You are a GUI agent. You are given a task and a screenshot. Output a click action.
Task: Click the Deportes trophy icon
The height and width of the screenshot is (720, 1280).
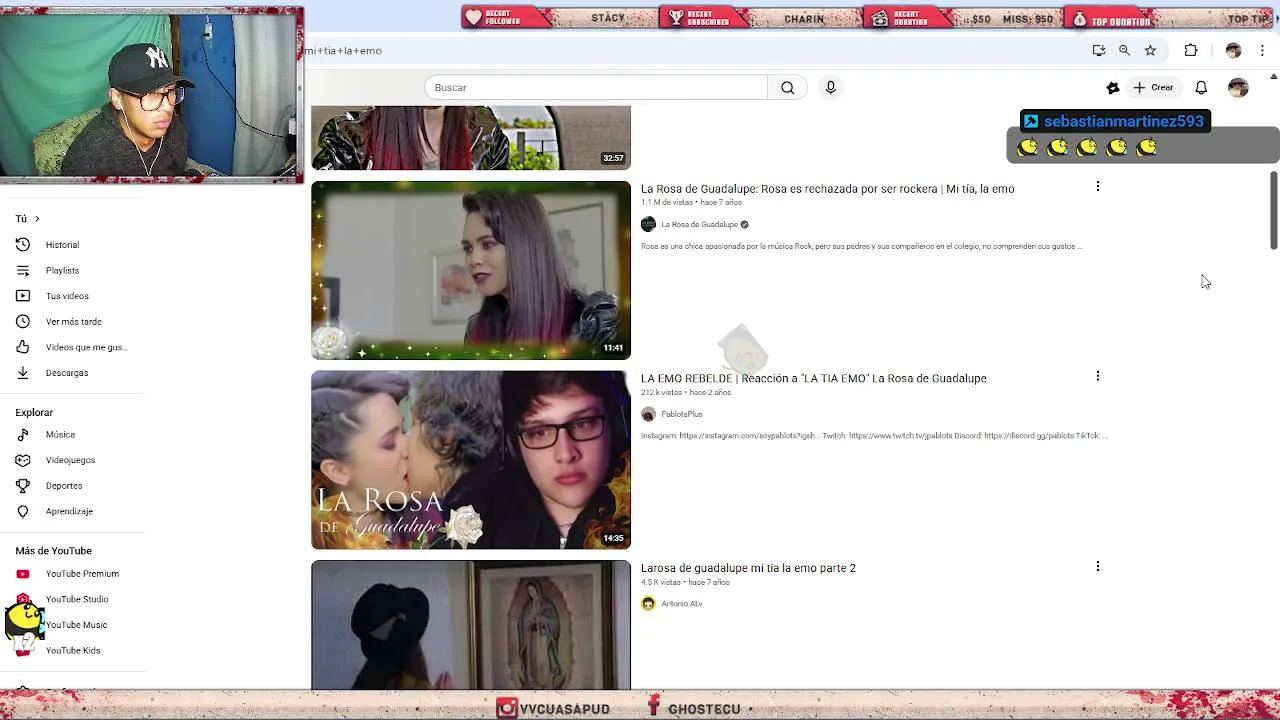[23, 486]
